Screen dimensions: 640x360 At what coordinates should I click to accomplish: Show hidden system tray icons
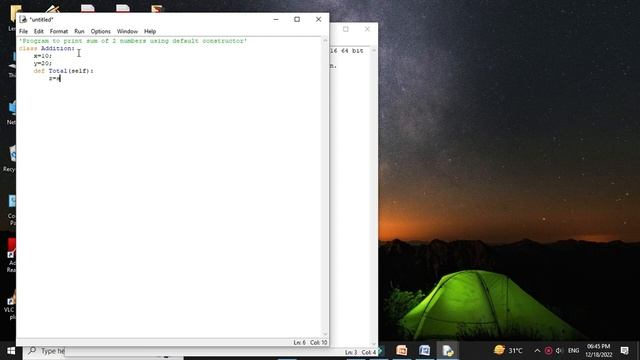(x=537, y=351)
